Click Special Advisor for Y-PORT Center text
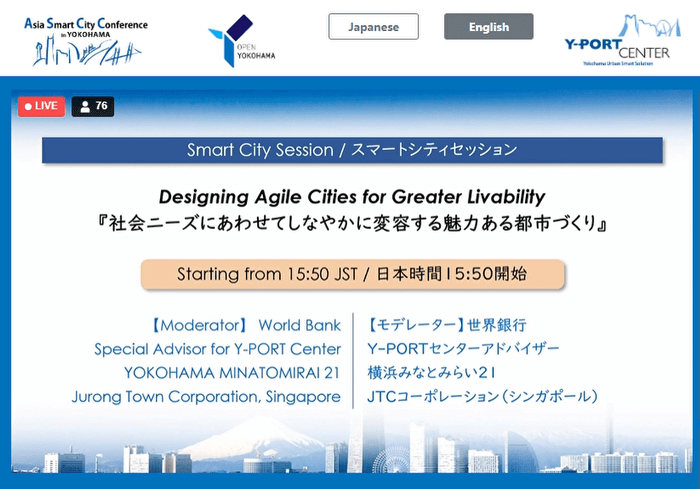Image resolution: width=700 pixels, height=489 pixels. tap(217, 349)
